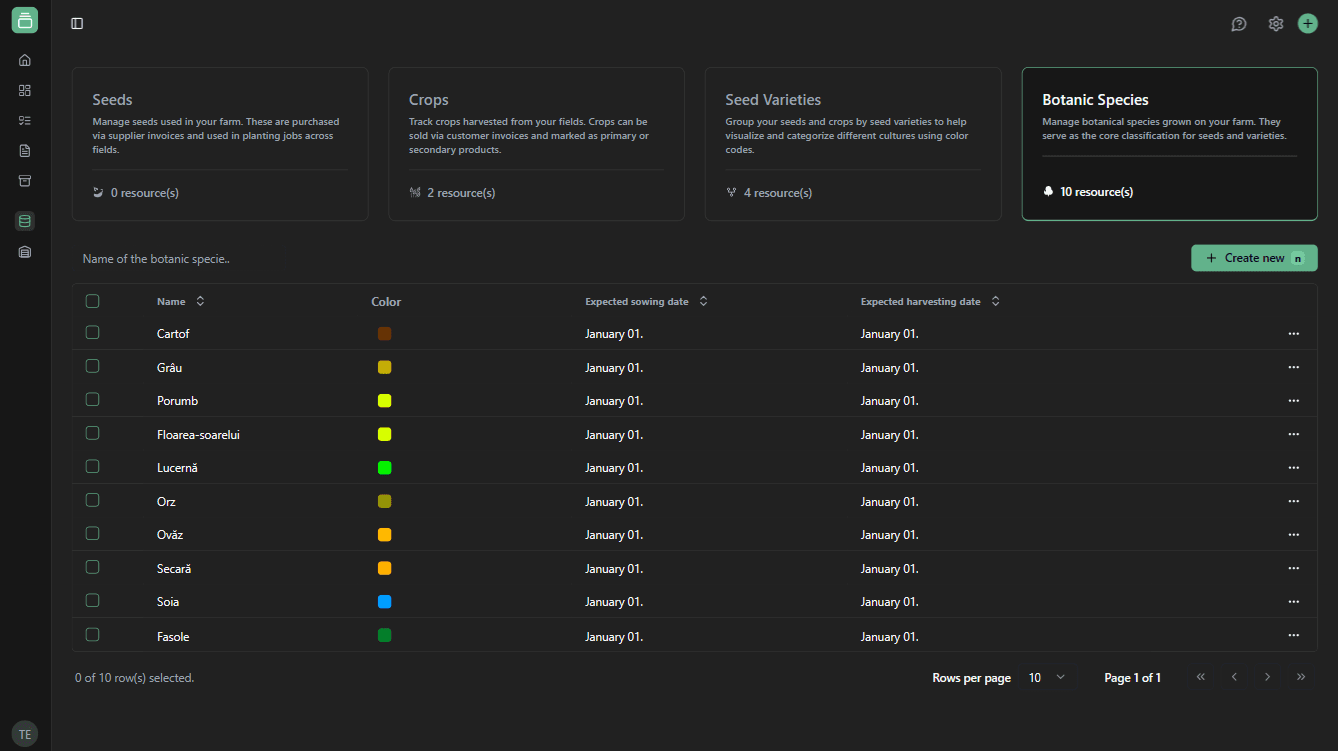This screenshot has width=1338, height=751.
Task: Open the archive box icon in sidebar
Action: [25, 181]
